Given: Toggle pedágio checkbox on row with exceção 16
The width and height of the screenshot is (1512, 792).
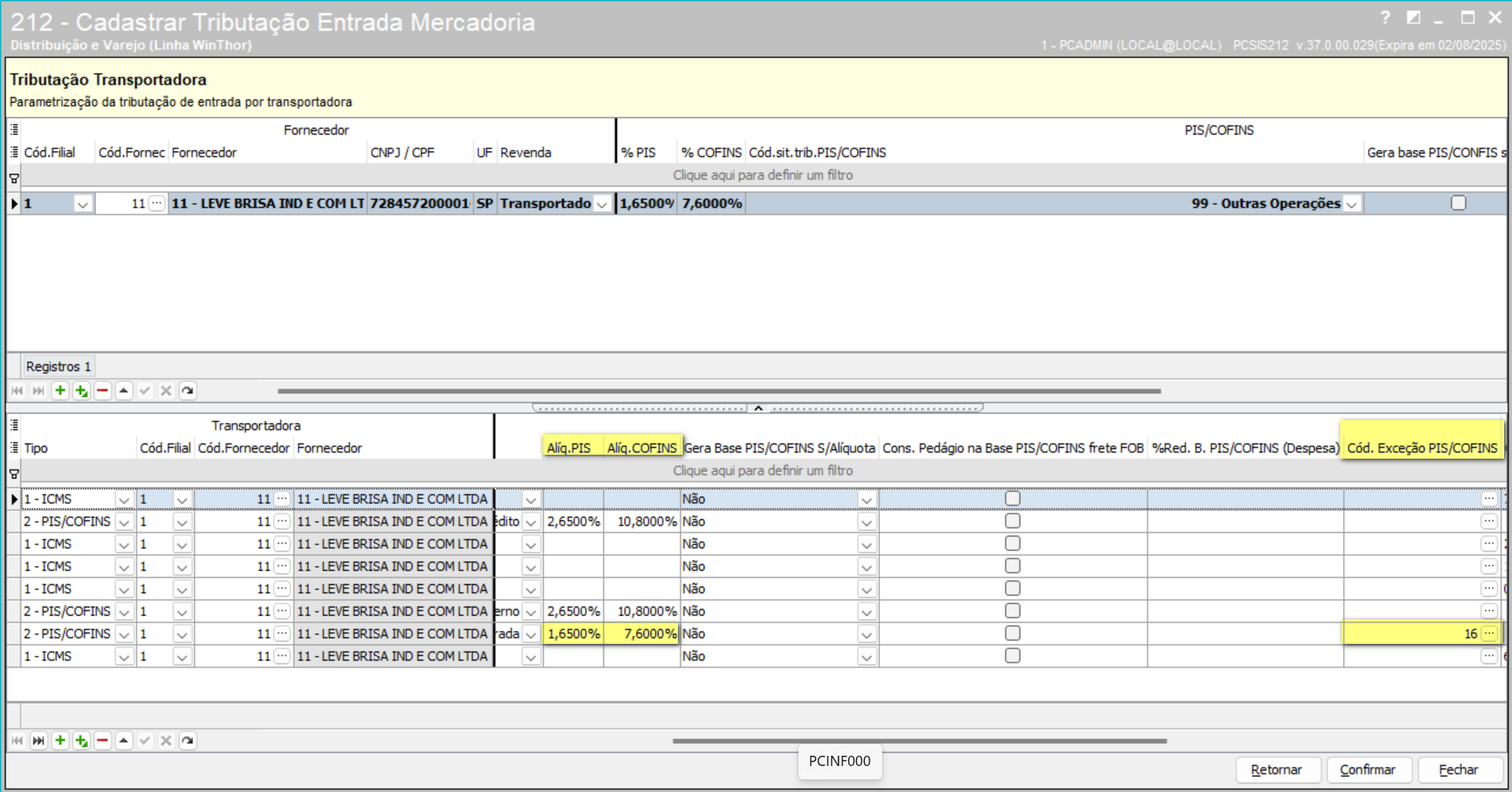Looking at the screenshot, I should pos(1013,634).
